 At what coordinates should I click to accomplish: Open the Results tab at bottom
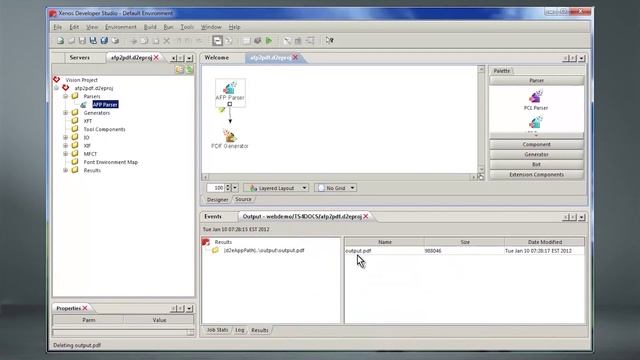coord(260,330)
